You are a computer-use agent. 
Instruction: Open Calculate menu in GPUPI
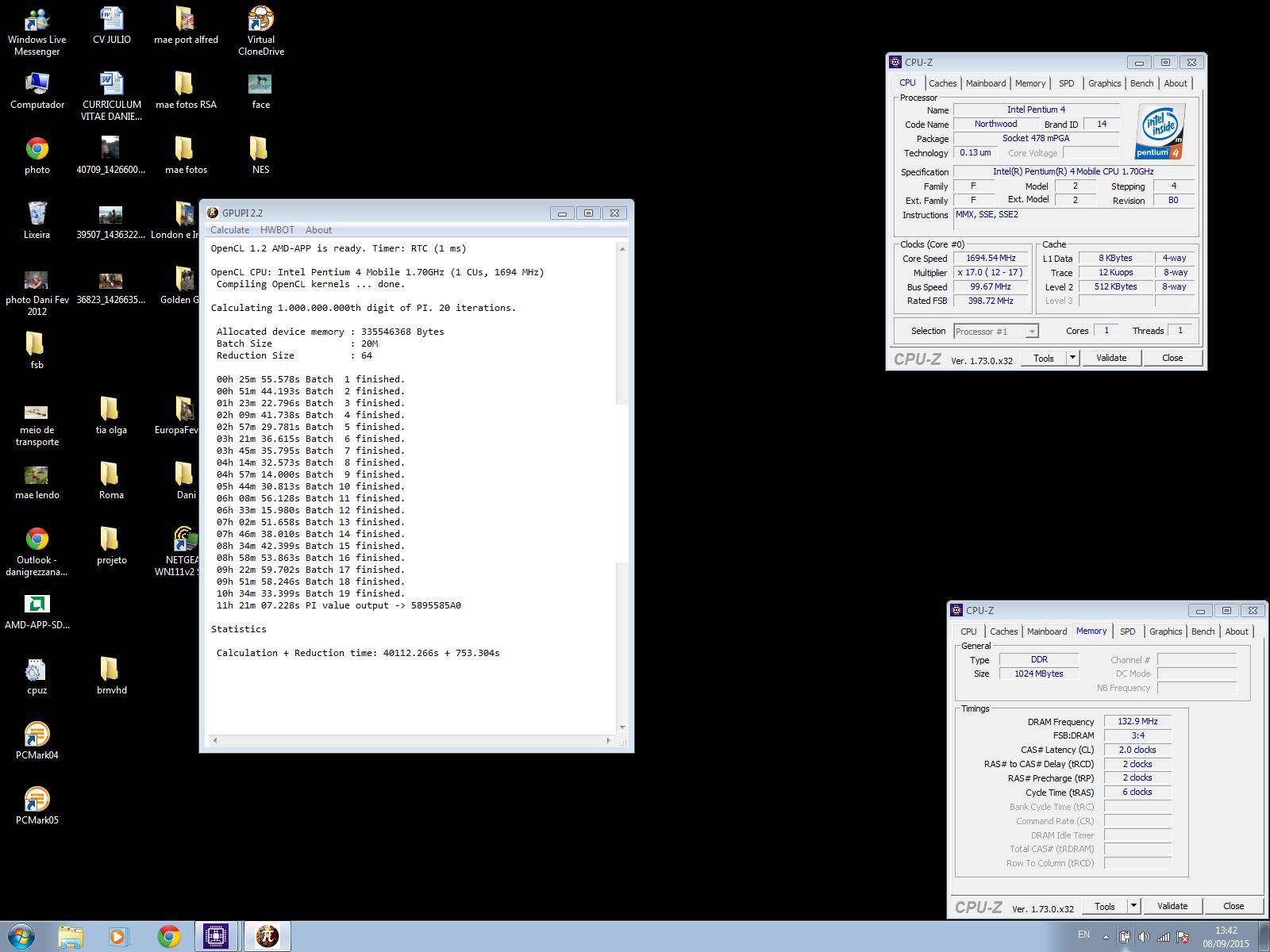click(x=229, y=230)
